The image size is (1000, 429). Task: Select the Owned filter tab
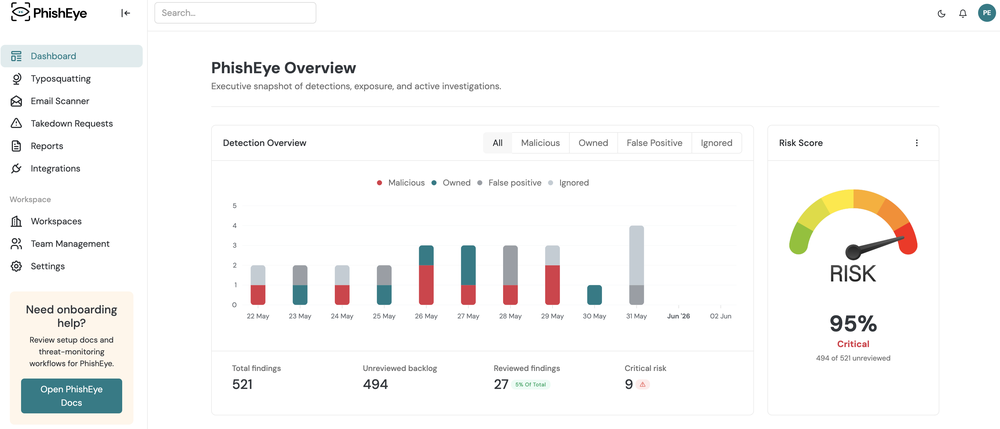593,143
